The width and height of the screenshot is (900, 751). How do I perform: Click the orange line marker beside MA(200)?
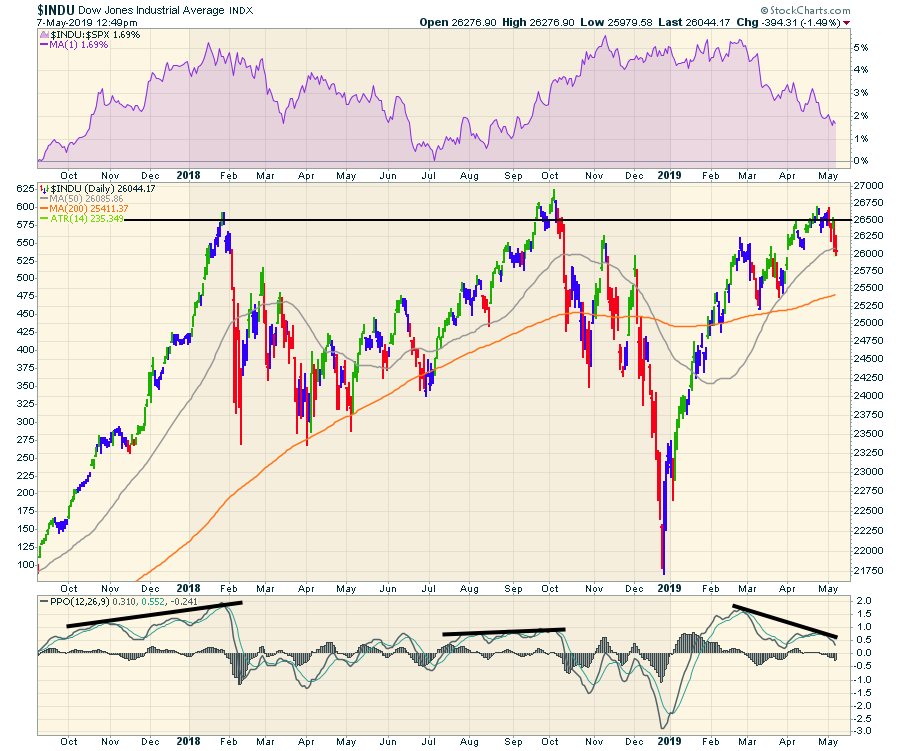pyautogui.click(x=44, y=208)
